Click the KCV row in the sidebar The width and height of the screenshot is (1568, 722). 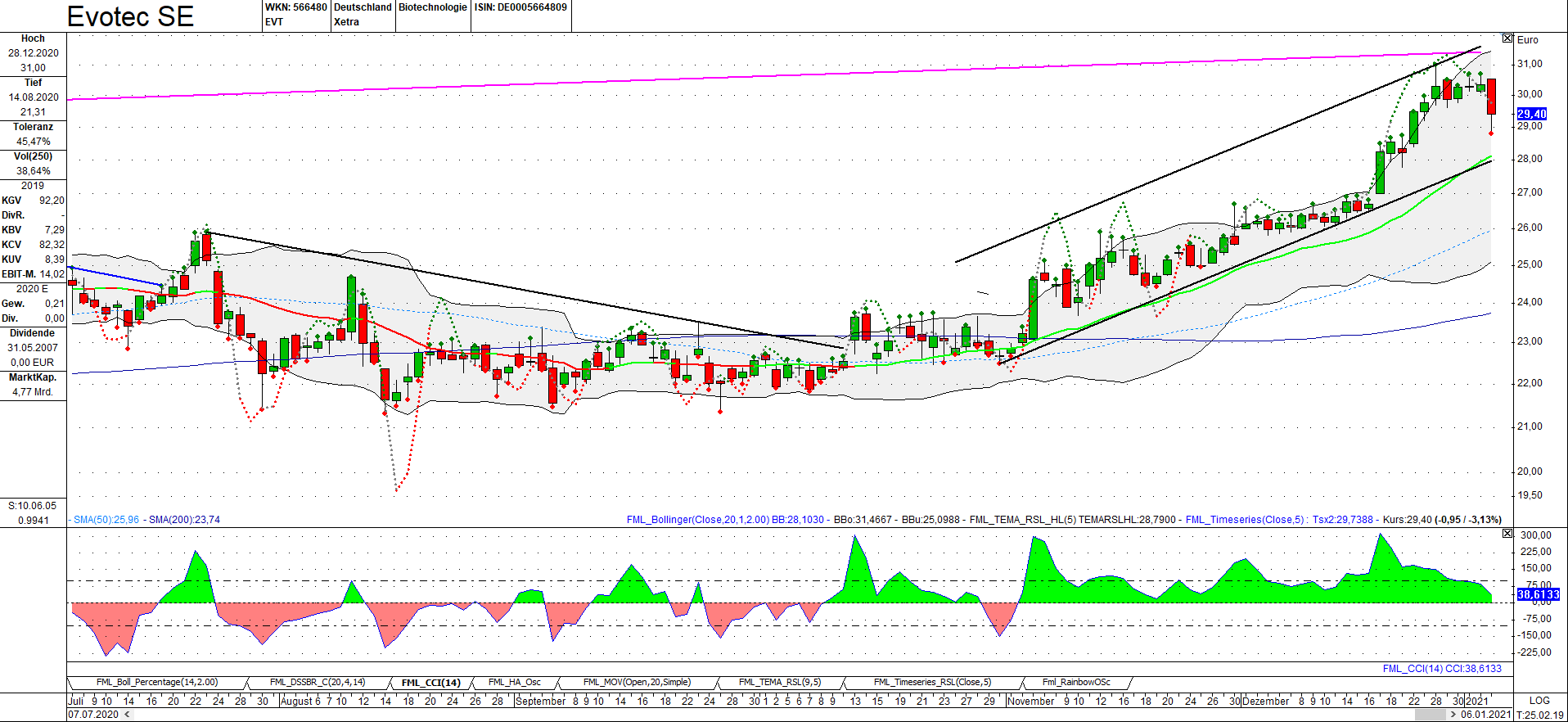33,245
